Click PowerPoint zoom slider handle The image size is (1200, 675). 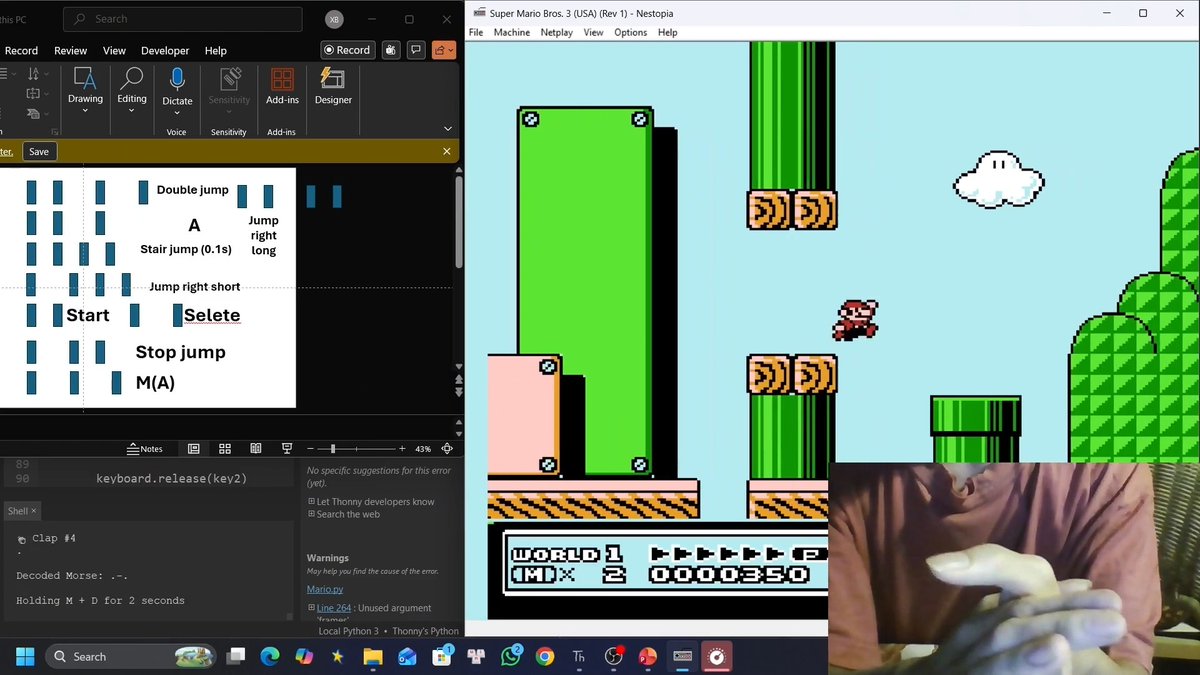(x=333, y=449)
